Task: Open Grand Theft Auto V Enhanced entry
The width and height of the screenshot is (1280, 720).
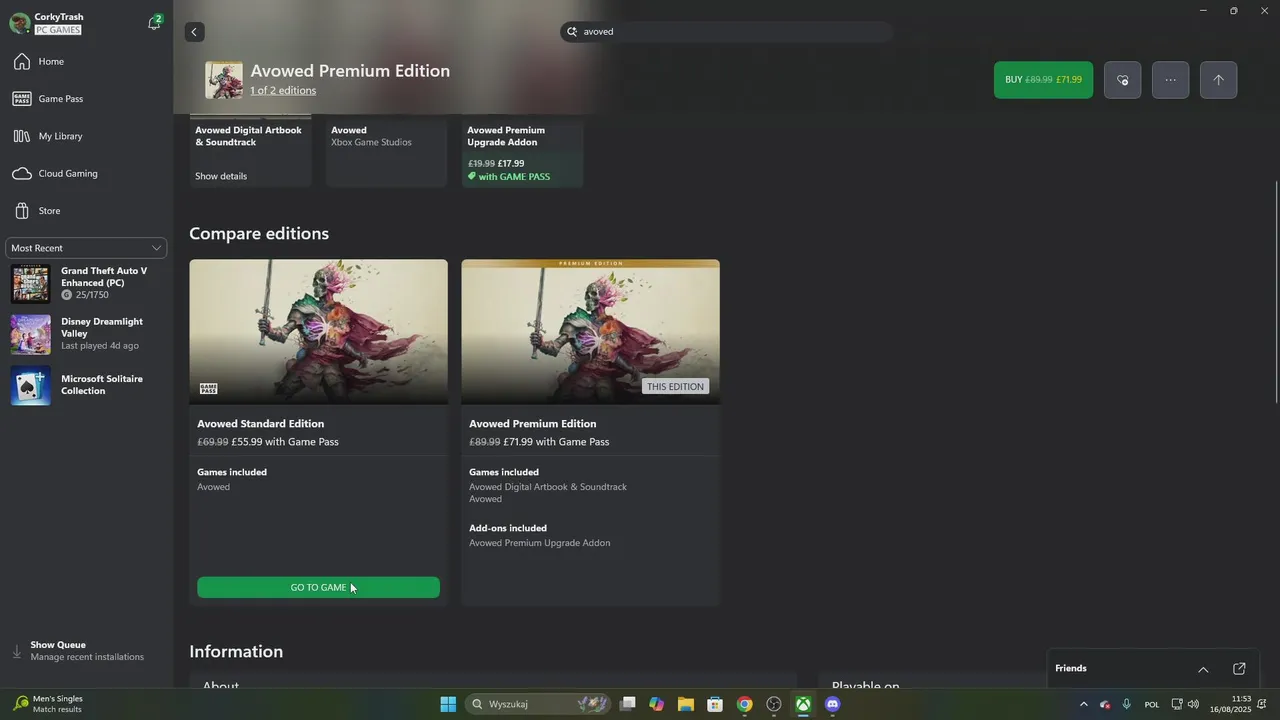Action: 86,283
